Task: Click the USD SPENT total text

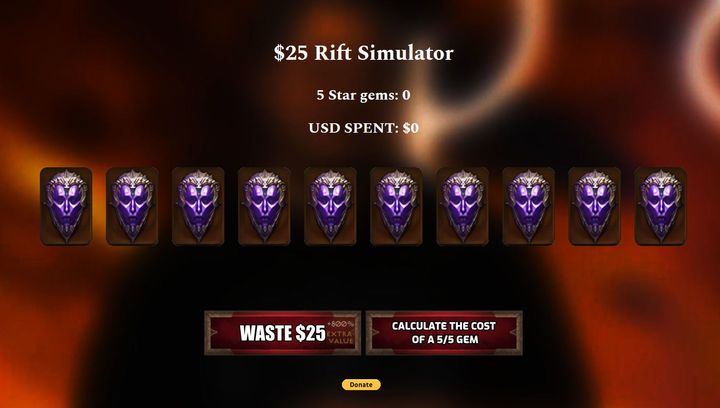Action: (363, 128)
